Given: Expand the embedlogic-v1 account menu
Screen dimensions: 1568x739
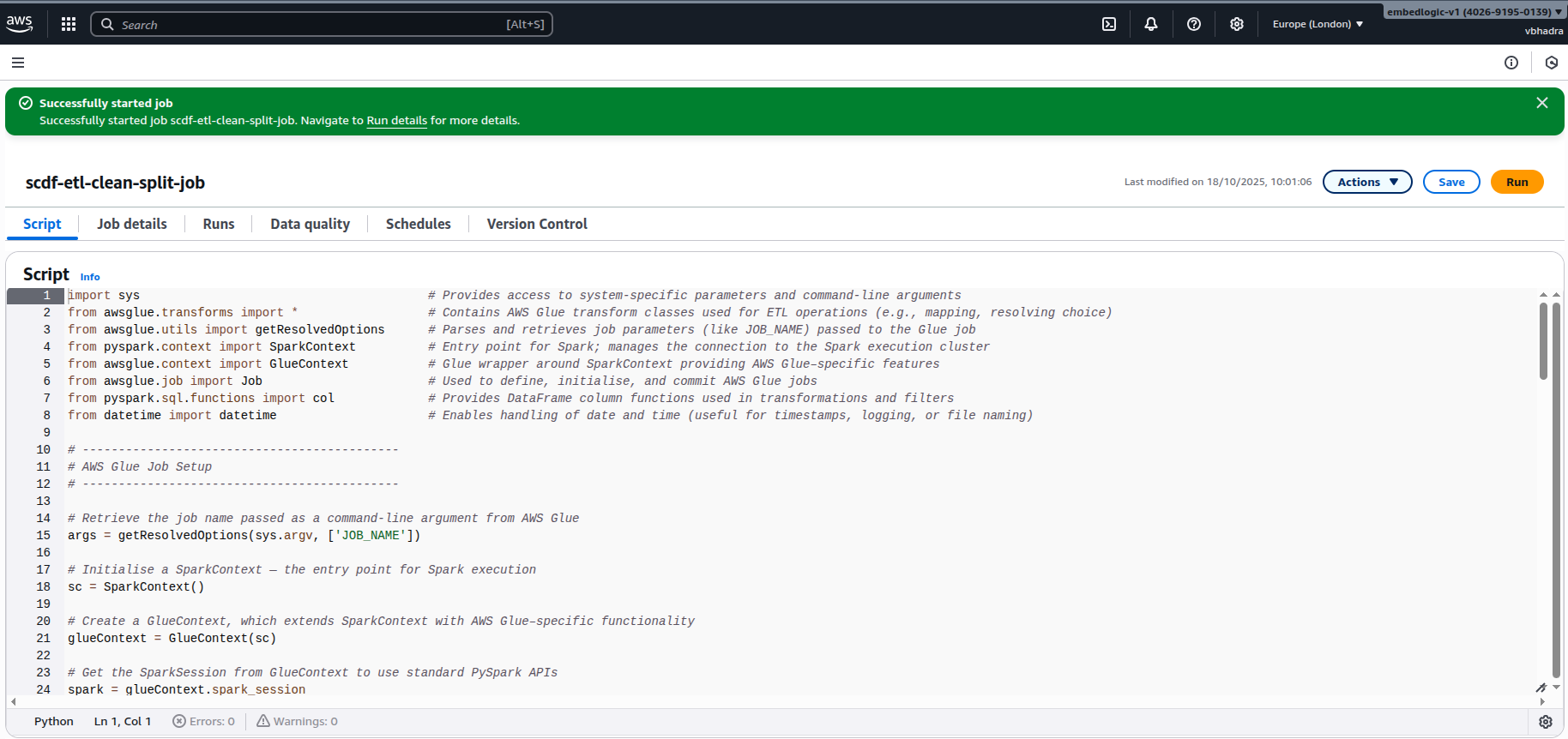Looking at the screenshot, I should click(1474, 12).
